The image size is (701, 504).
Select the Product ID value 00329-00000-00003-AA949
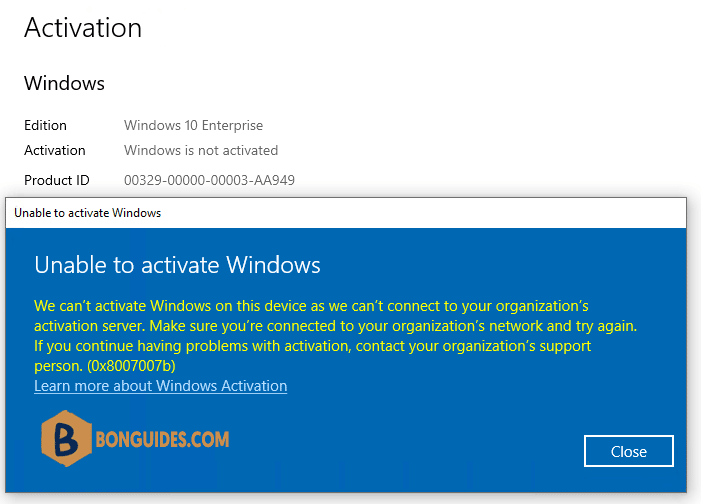pyautogui.click(x=209, y=180)
